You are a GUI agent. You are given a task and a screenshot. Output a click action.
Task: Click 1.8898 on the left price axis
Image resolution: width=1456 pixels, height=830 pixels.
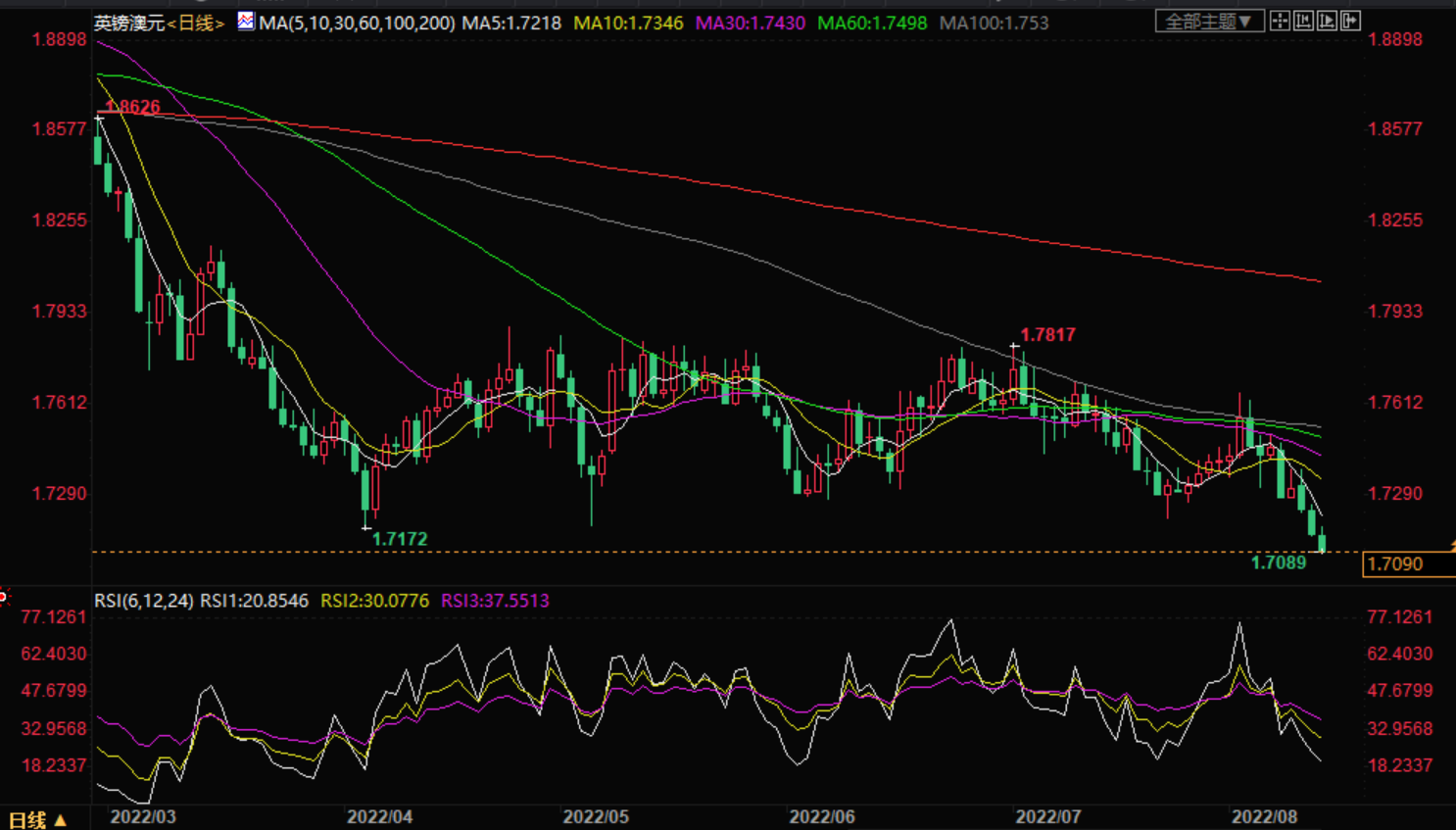60,40
